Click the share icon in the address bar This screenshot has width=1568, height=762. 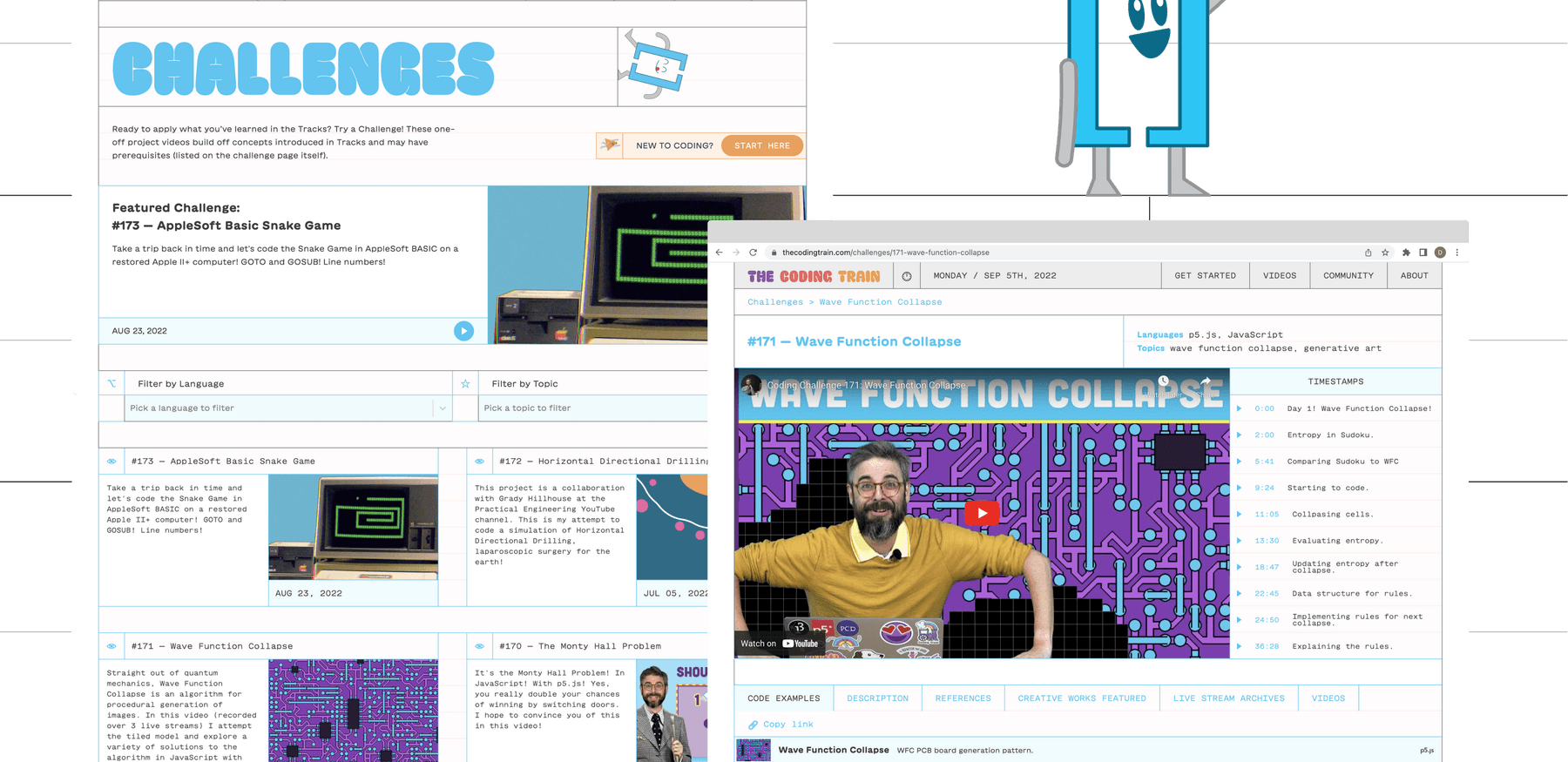pos(1368,253)
